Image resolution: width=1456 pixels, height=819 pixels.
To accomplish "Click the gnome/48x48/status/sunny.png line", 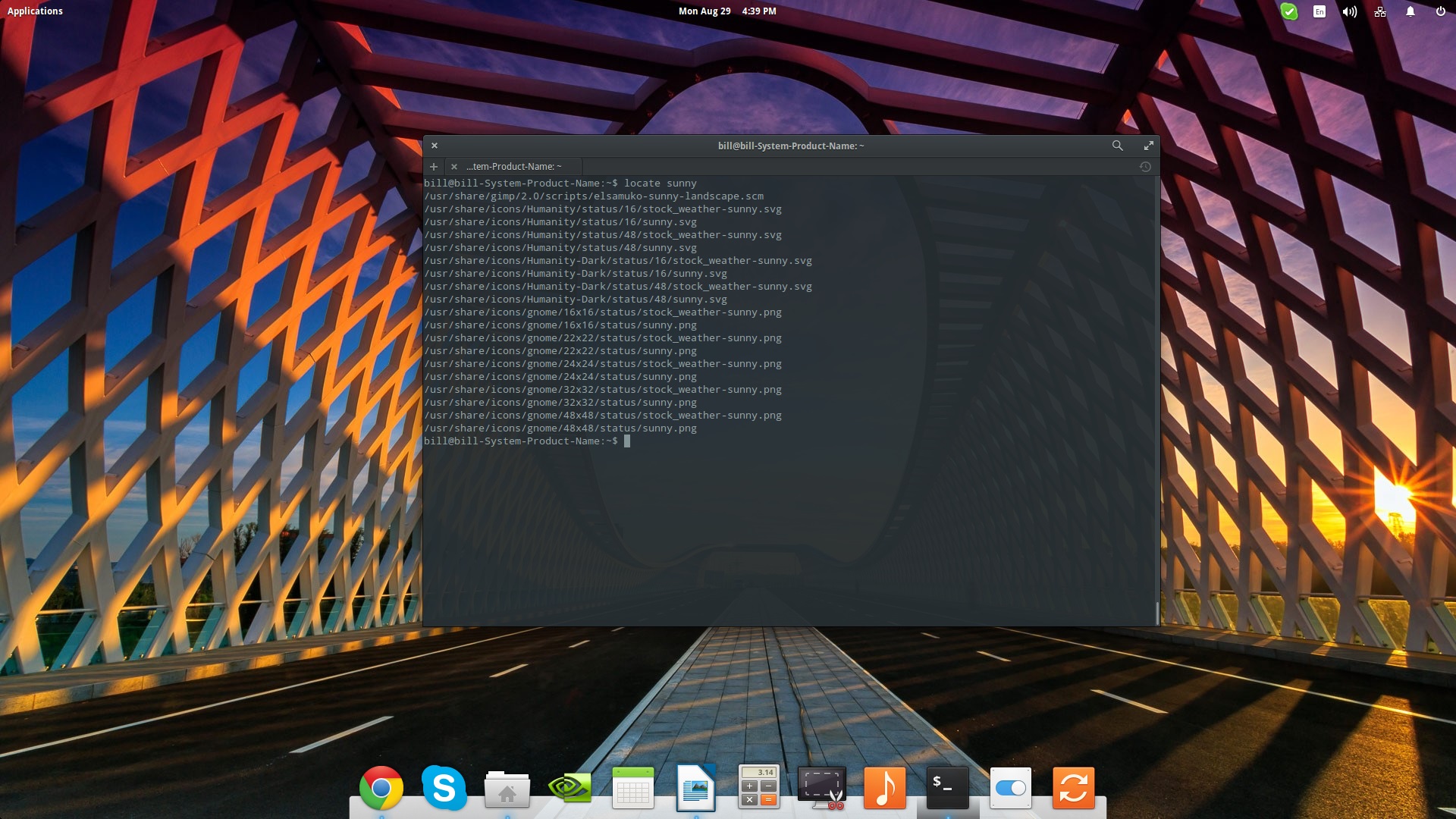I will coord(560,428).
